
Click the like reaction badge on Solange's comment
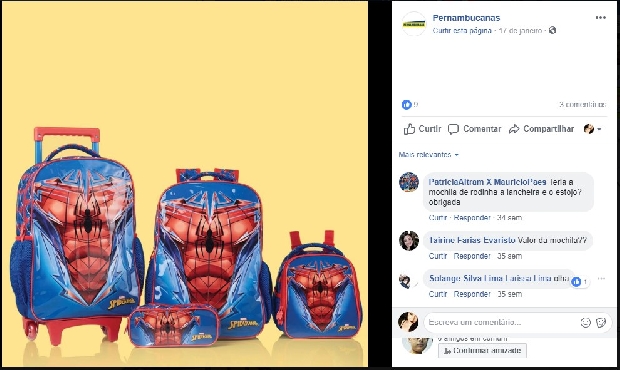580,282
